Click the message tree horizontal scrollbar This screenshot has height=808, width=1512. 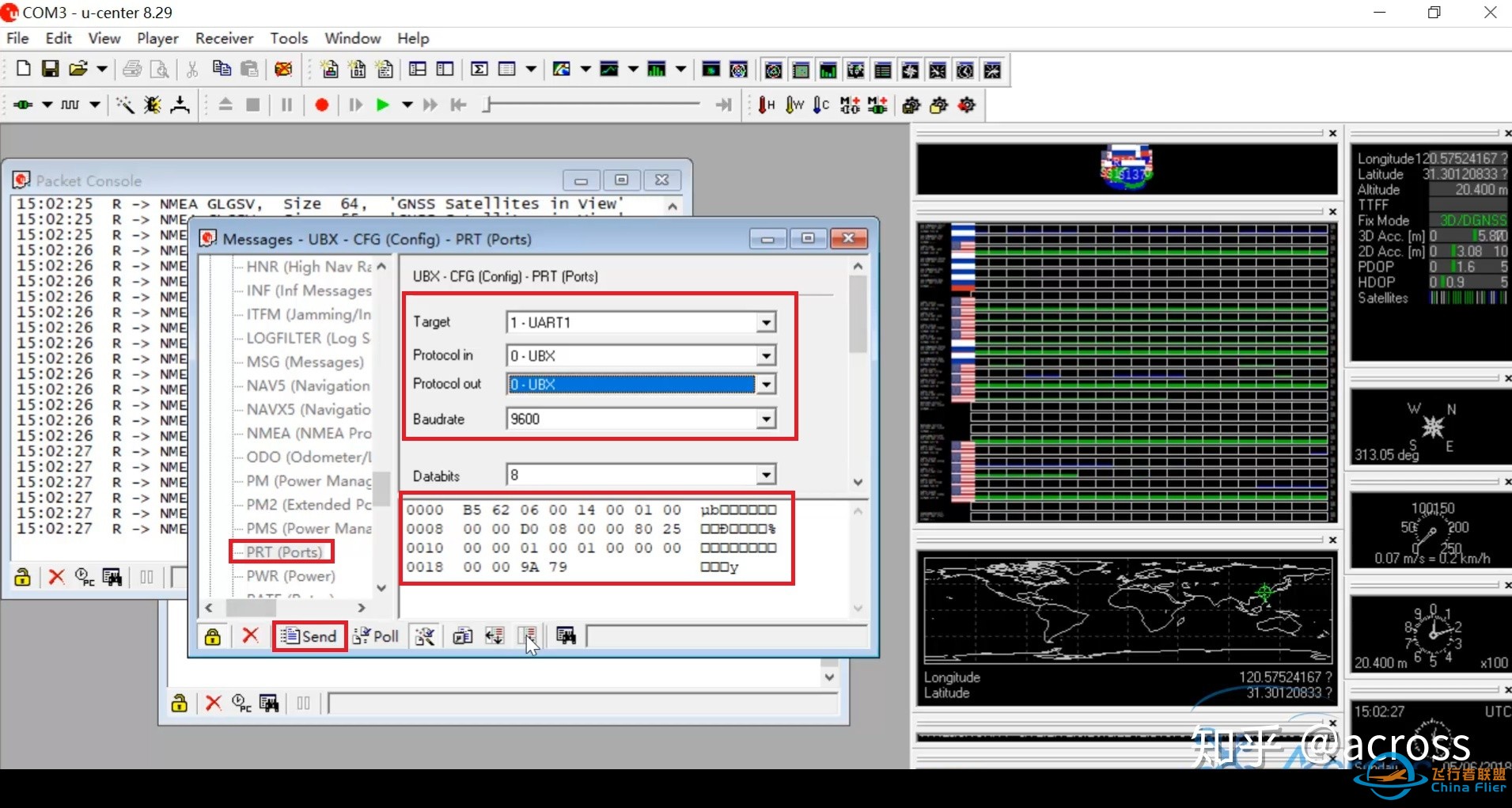coord(285,608)
